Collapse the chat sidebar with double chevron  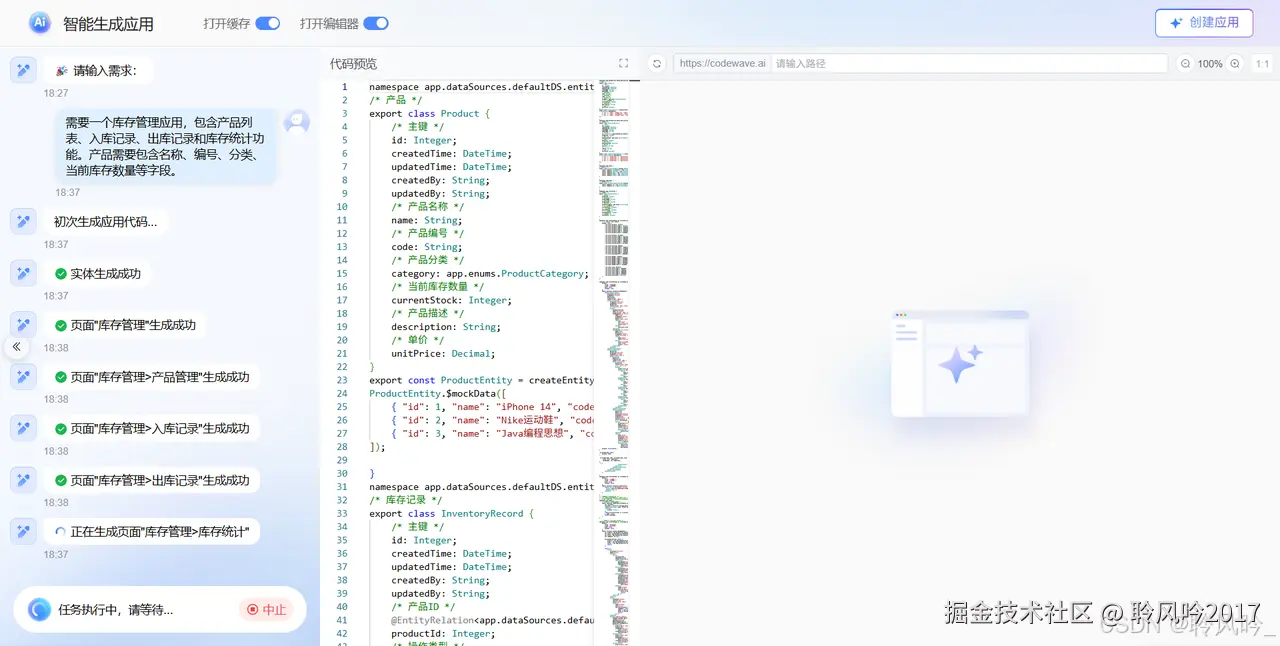[x=17, y=346]
